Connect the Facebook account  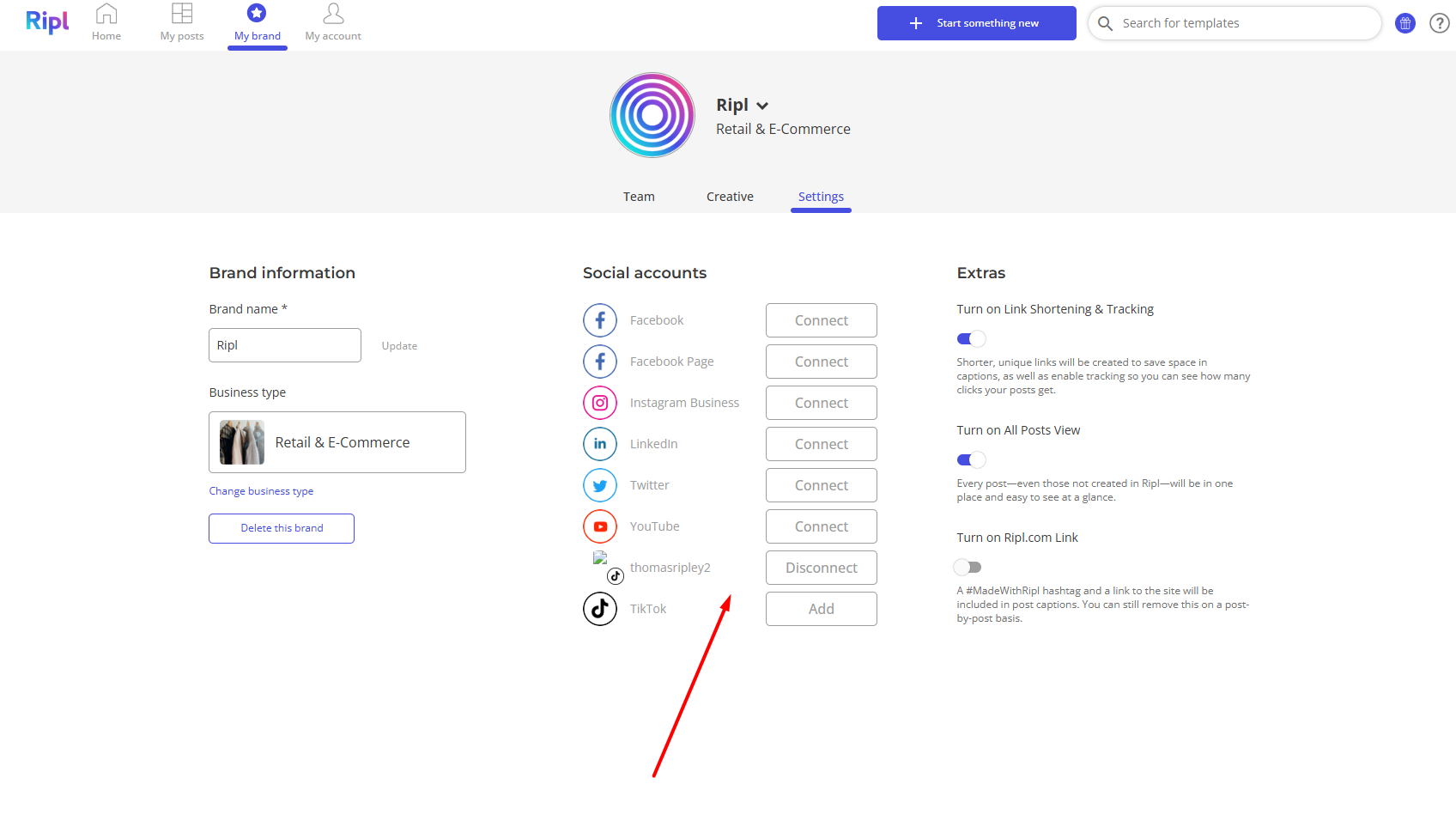pyautogui.click(x=822, y=320)
